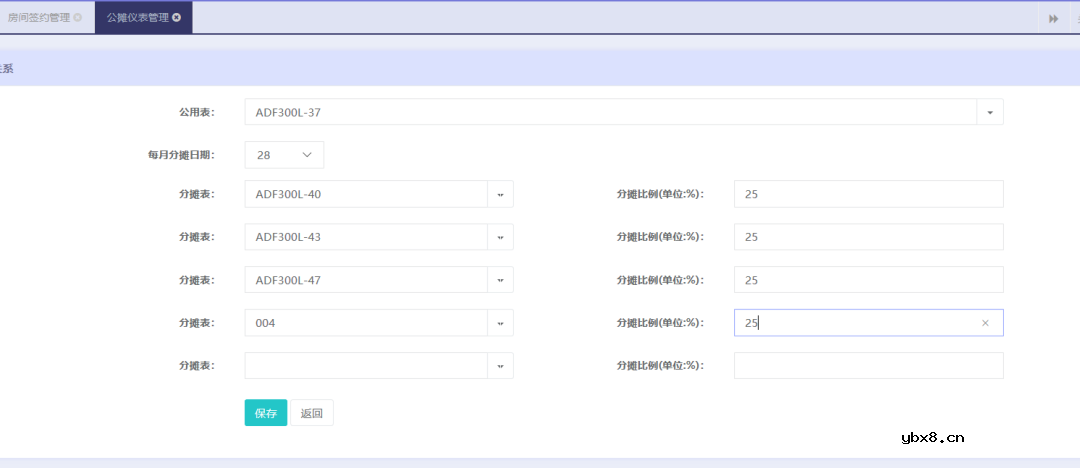The width and height of the screenshot is (1080, 468).
Task: Click the double-arrow tab scroll icon
Action: click(x=1053, y=19)
